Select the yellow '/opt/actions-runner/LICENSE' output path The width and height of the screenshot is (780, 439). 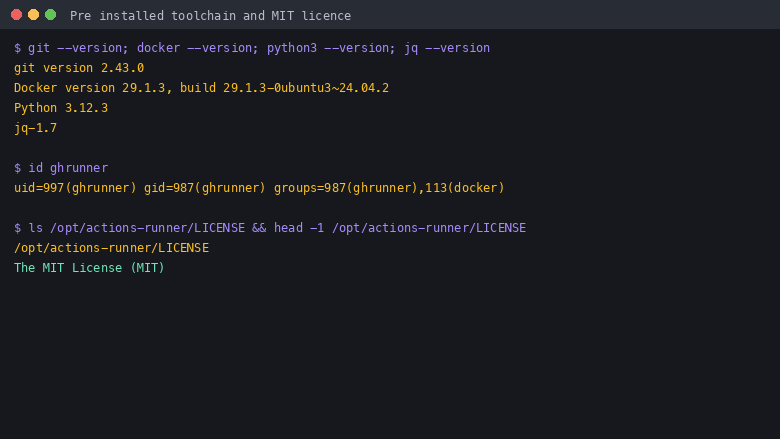coord(111,248)
